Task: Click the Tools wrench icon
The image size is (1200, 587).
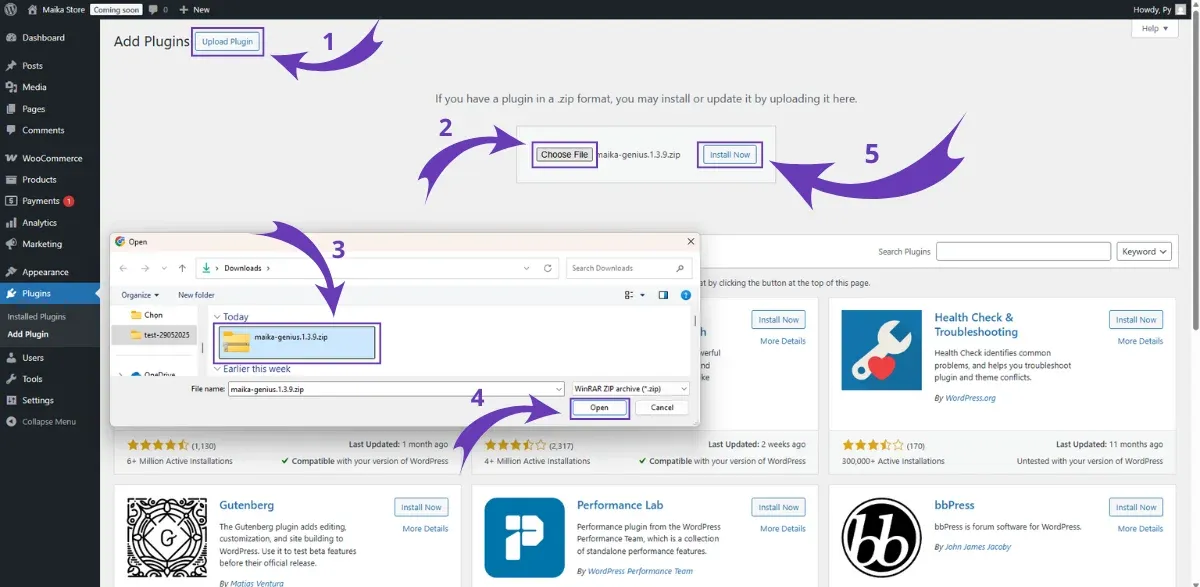Action: pos(11,379)
